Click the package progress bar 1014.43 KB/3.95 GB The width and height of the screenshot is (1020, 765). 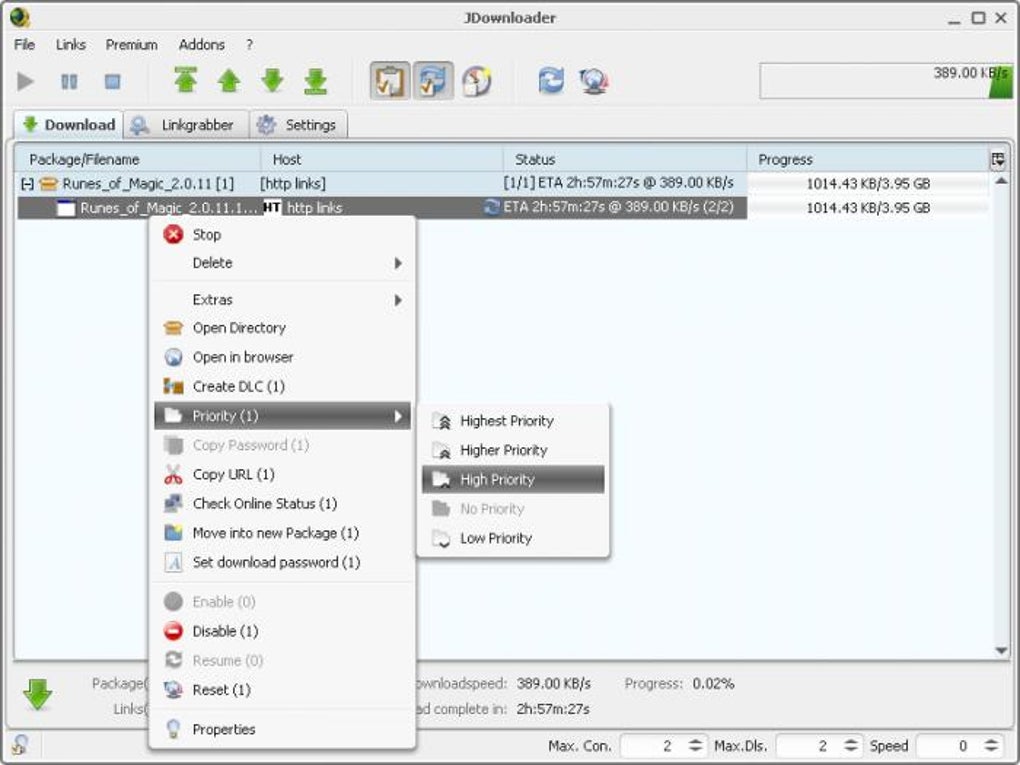(x=868, y=183)
